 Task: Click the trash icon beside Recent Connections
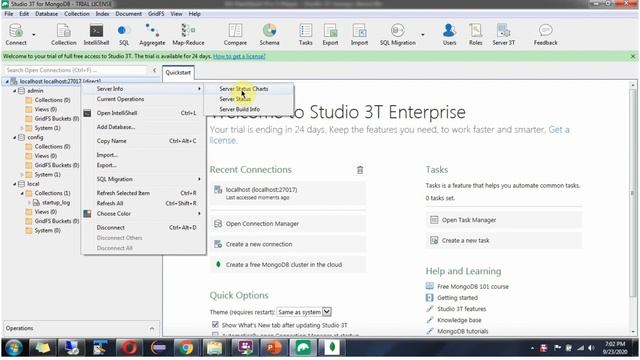[360, 170]
